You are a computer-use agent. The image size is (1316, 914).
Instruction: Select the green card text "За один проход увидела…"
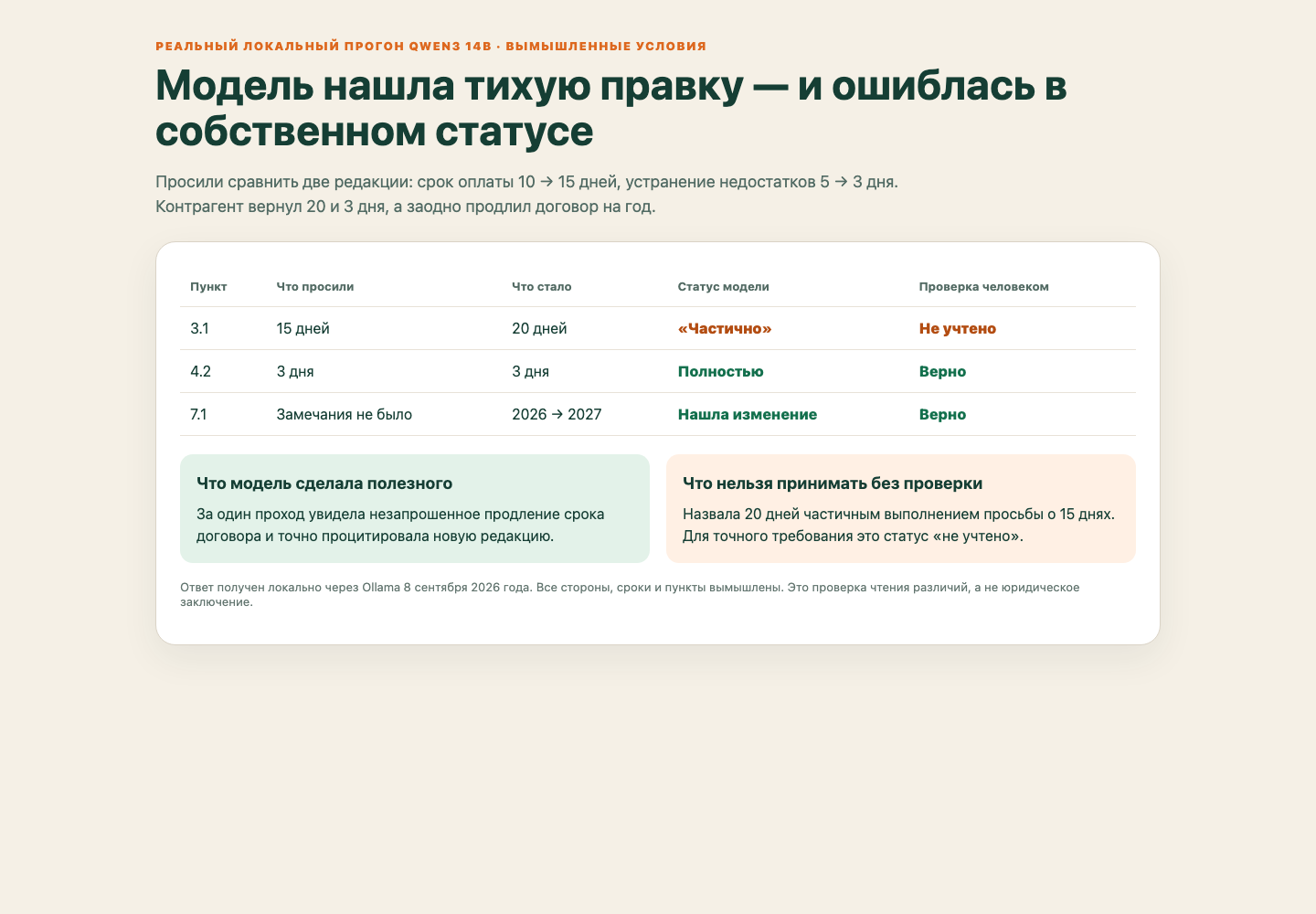(x=400, y=525)
